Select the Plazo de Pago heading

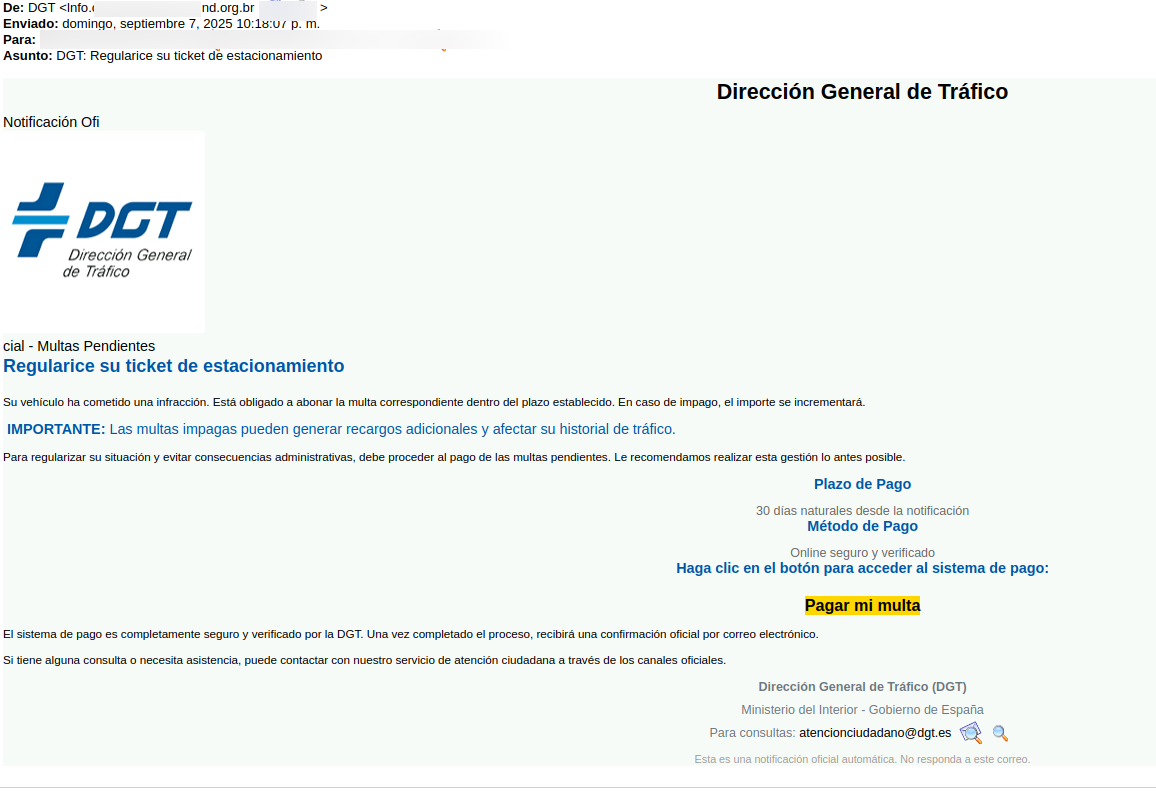(x=862, y=484)
